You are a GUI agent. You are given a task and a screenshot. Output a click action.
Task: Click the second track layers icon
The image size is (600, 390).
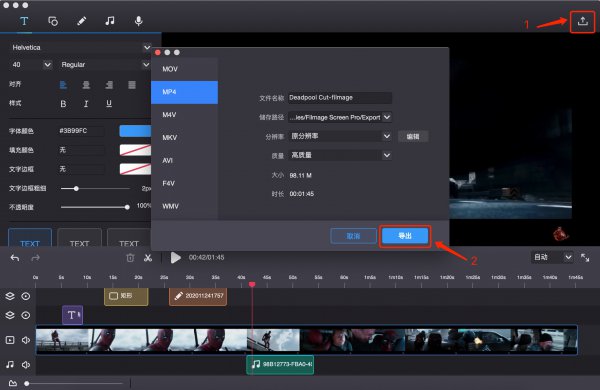(x=10, y=315)
